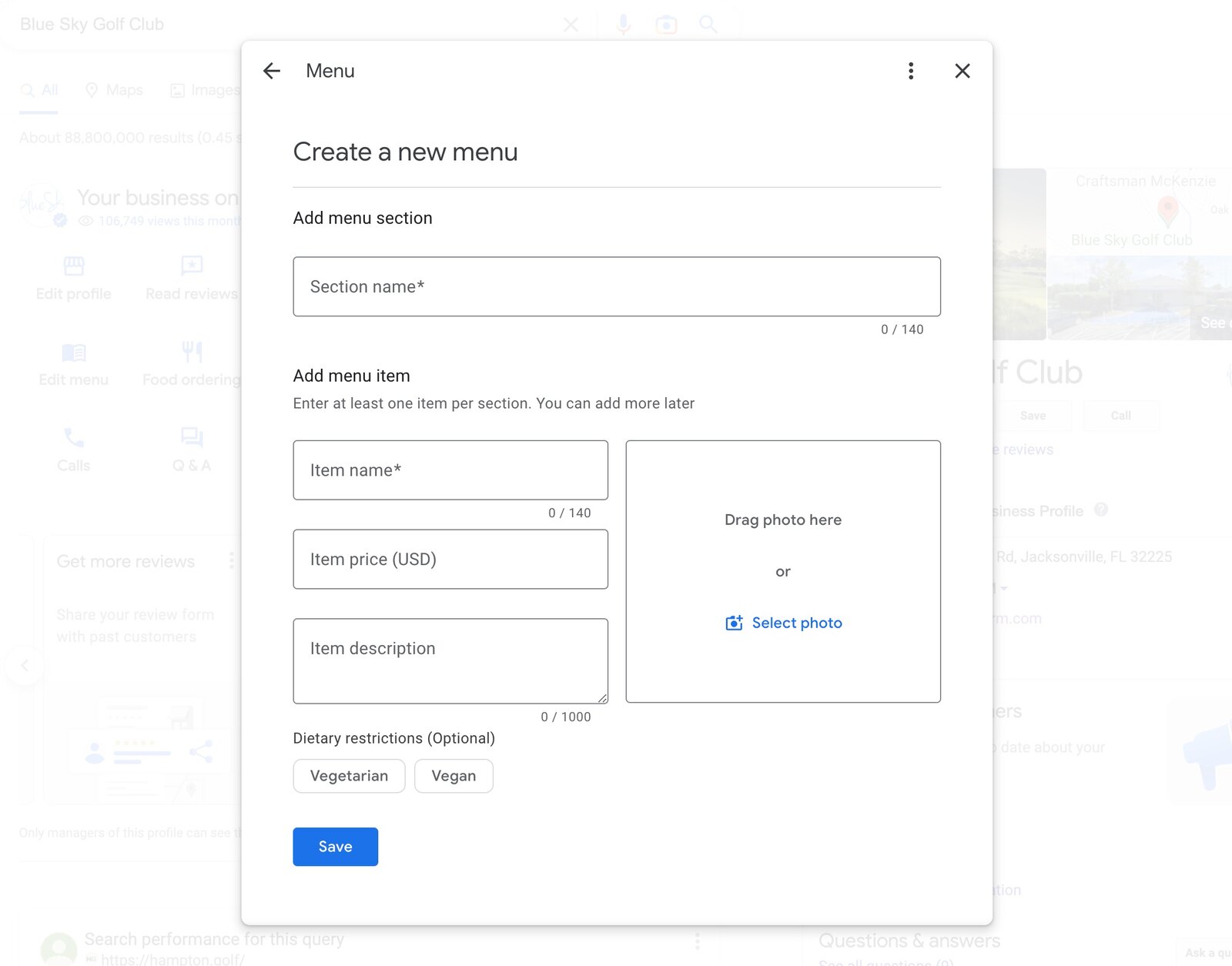Open the three-dot options in Menu dialog
Screen dimensions: 1232x966
coord(911,71)
